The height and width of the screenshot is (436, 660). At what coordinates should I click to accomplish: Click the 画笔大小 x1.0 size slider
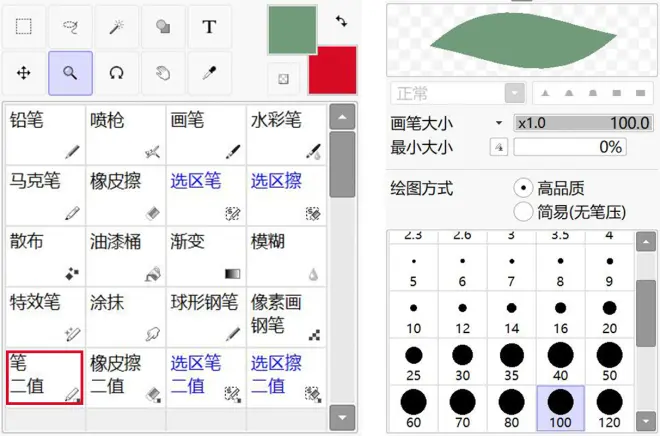583,123
